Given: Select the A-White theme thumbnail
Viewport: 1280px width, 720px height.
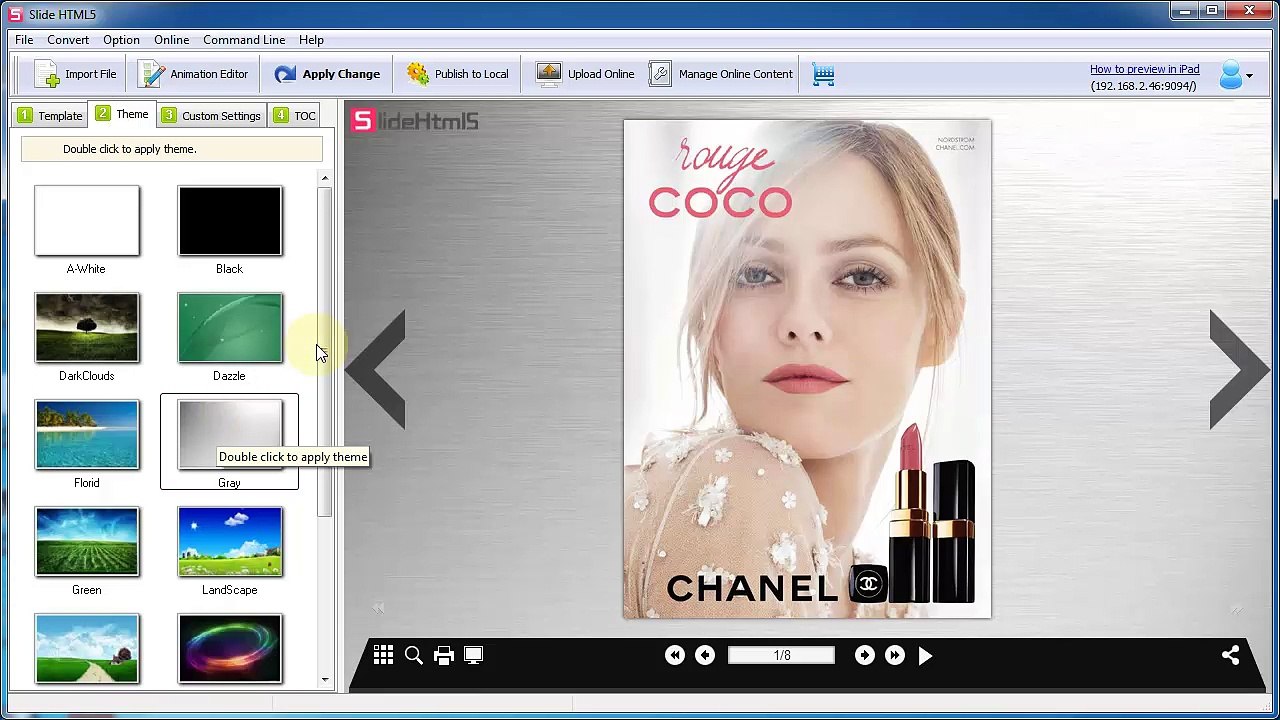Looking at the screenshot, I should click(87, 221).
